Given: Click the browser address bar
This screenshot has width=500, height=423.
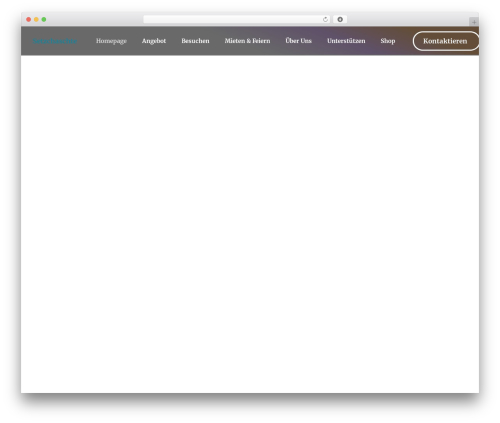Looking at the screenshot, I should [237, 19].
